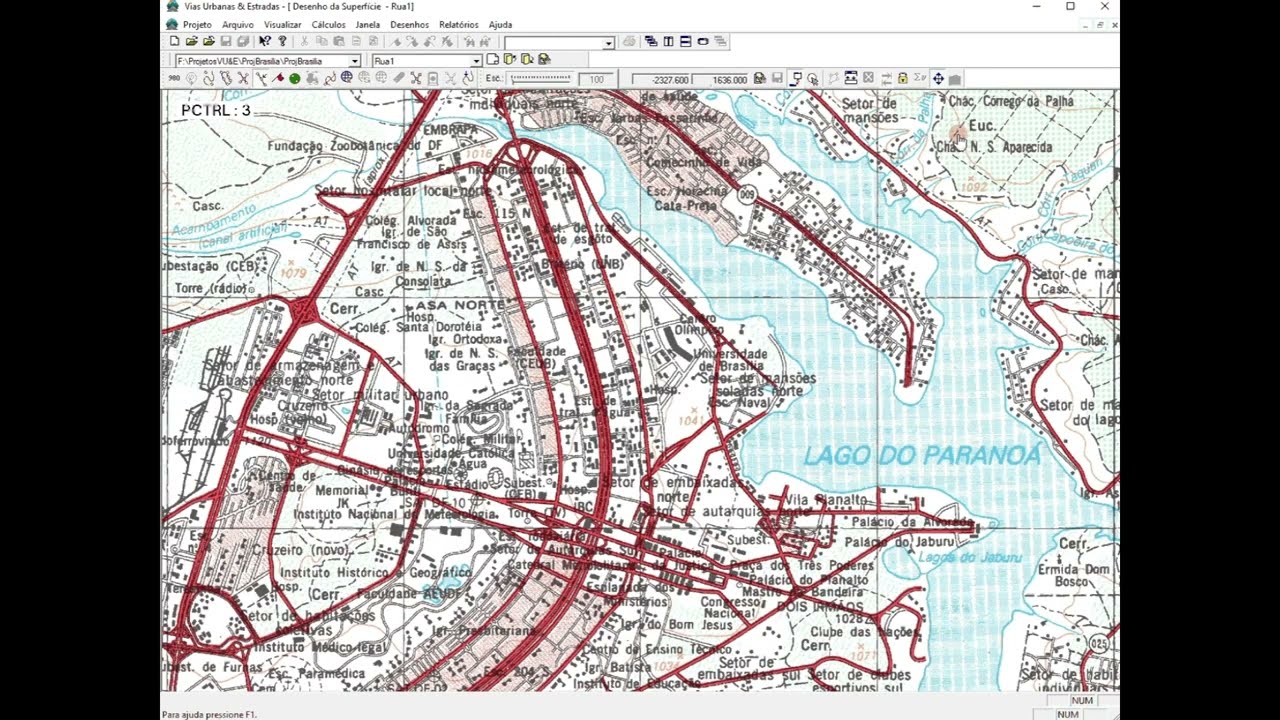Open the Janela menu
1280x720 pixels.
(368, 24)
